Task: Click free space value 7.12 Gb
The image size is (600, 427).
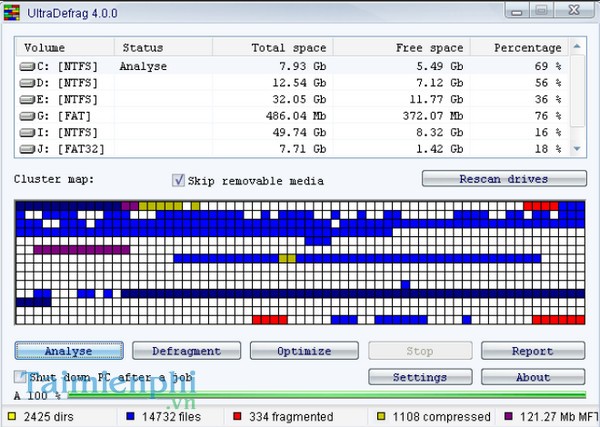Action: pyautogui.click(x=440, y=83)
